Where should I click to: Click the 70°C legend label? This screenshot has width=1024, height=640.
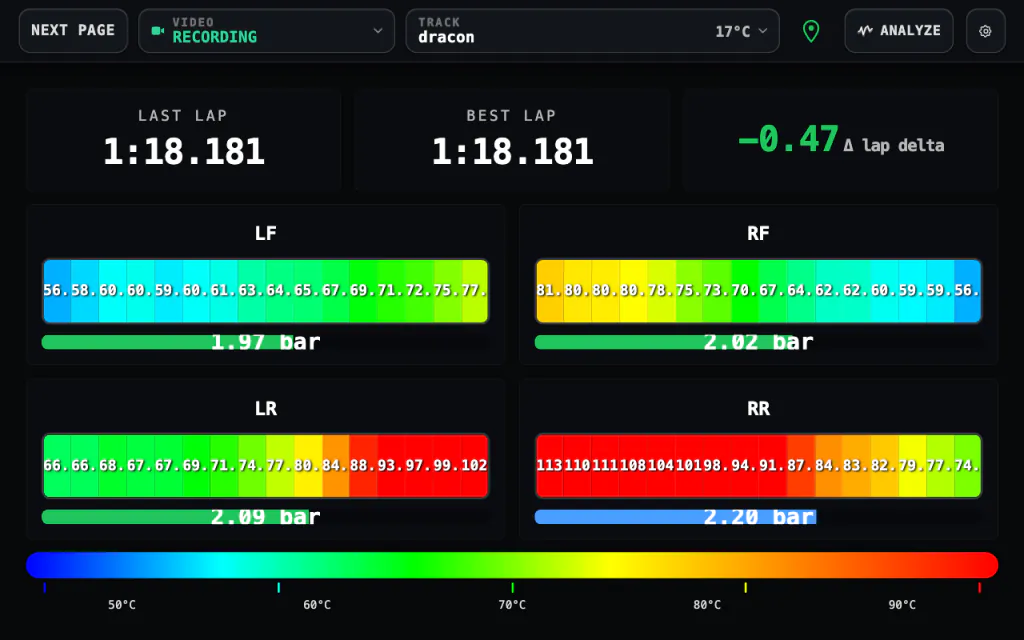click(x=512, y=605)
